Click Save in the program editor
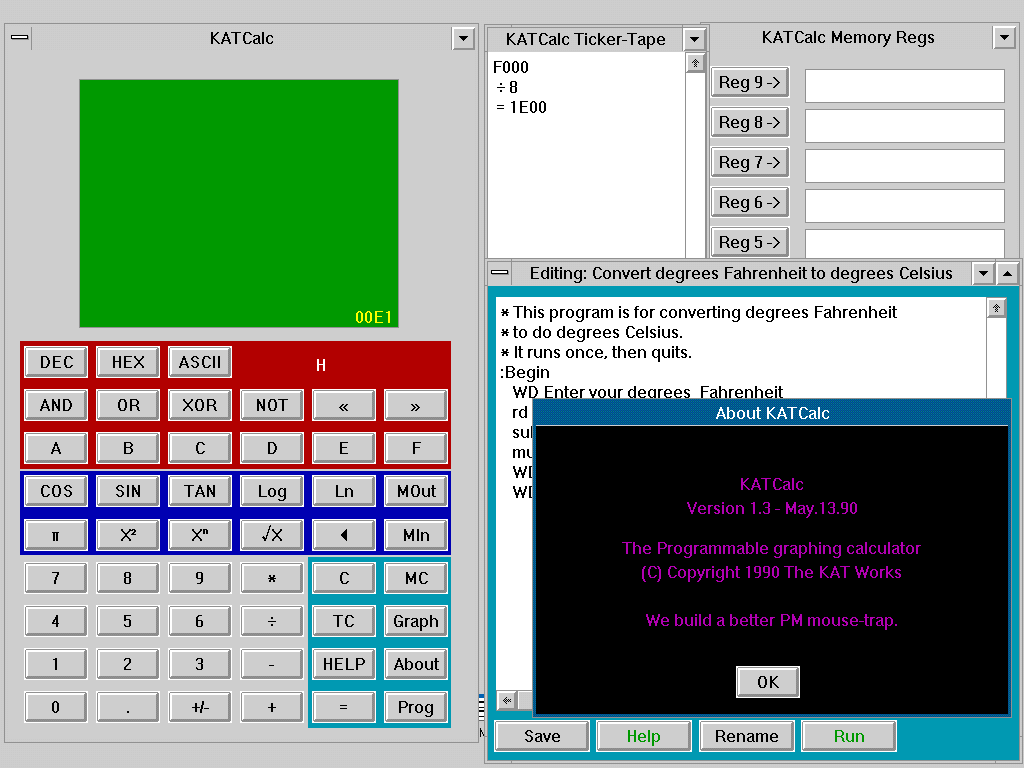 coord(542,737)
